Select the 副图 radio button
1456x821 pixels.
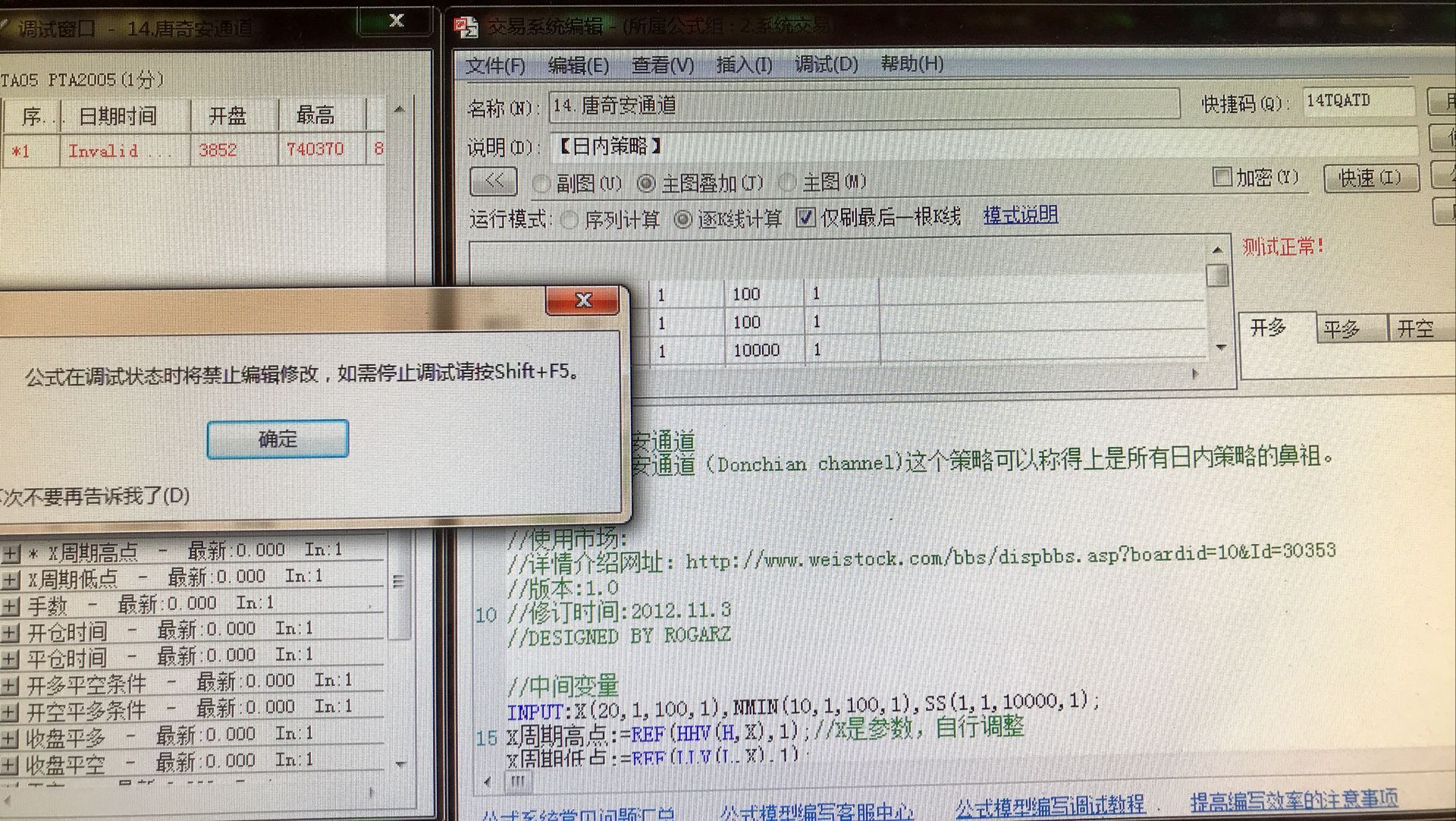pos(541,183)
